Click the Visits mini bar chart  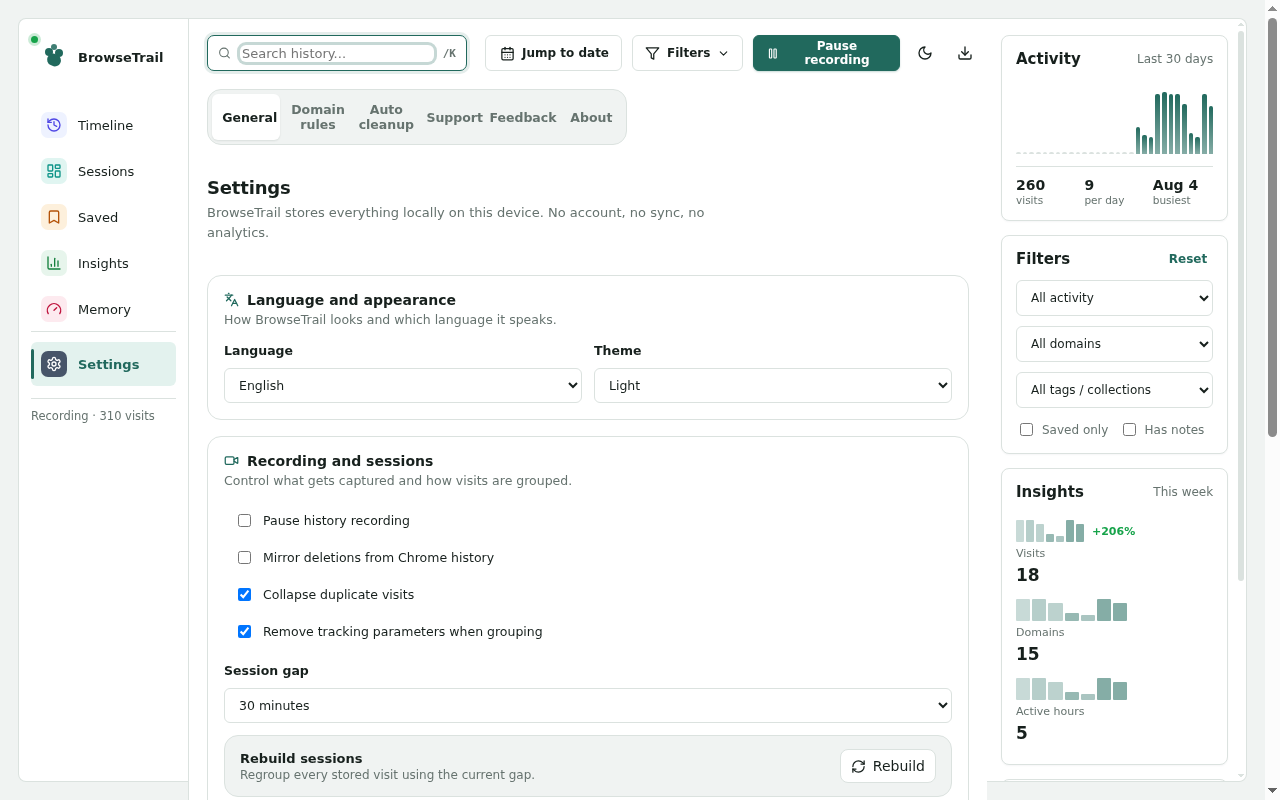pos(1050,530)
